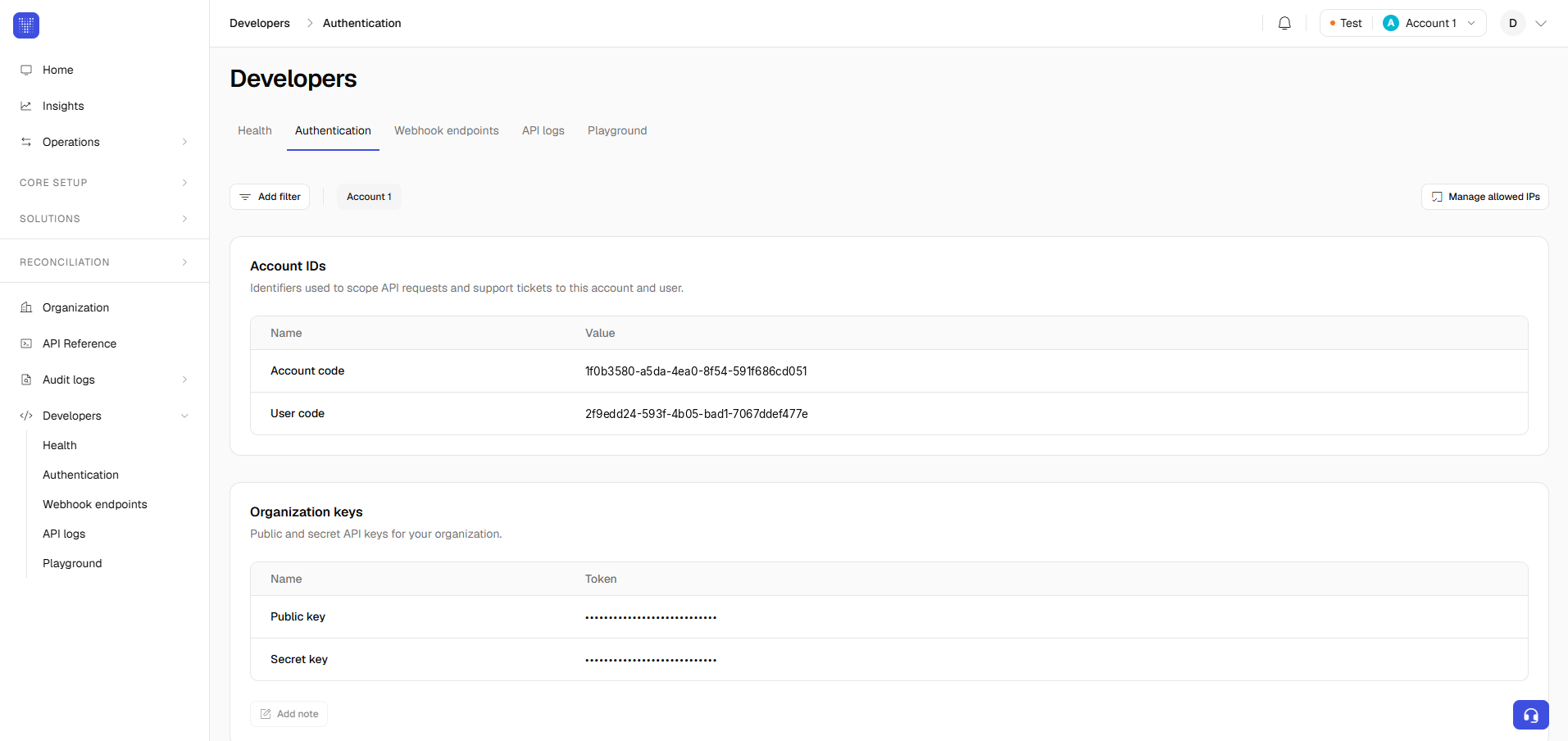Click the Add note button
The image size is (1568, 741).
pyautogui.click(x=289, y=714)
